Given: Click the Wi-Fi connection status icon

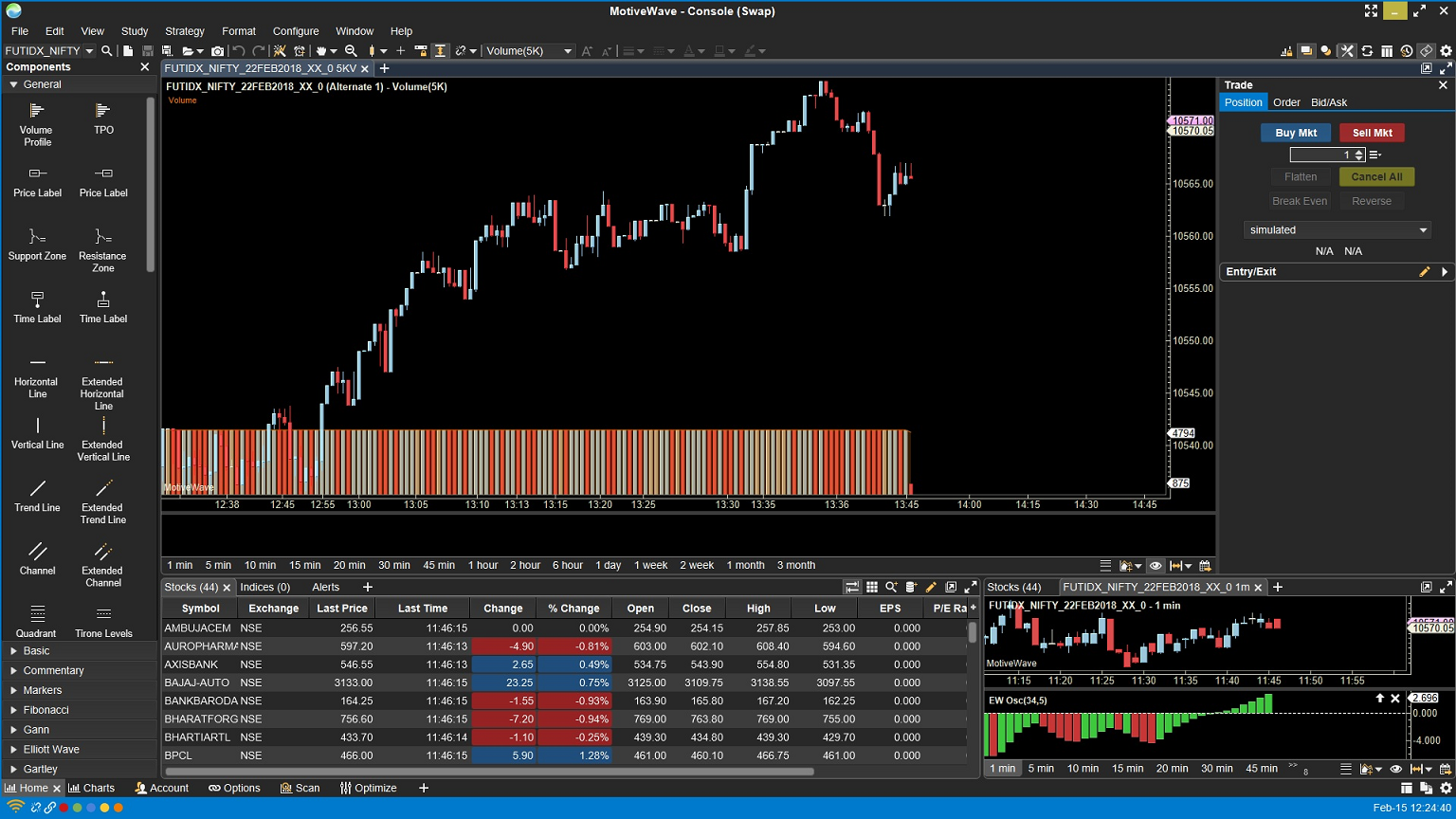Looking at the screenshot, I should point(15,808).
